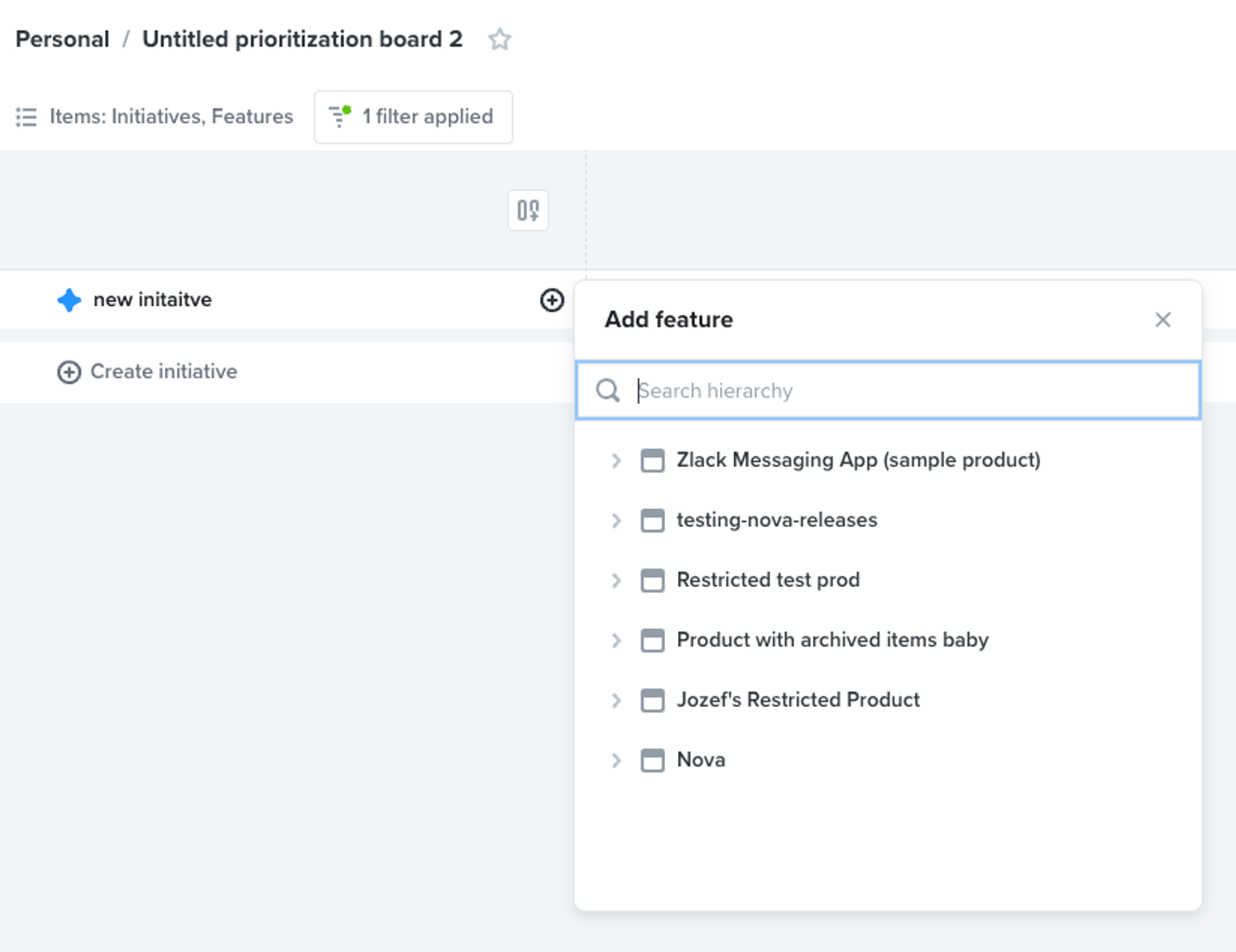The width and height of the screenshot is (1236, 952).
Task: Close the Add feature dialog
Action: pyautogui.click(x=1163, y=320)
